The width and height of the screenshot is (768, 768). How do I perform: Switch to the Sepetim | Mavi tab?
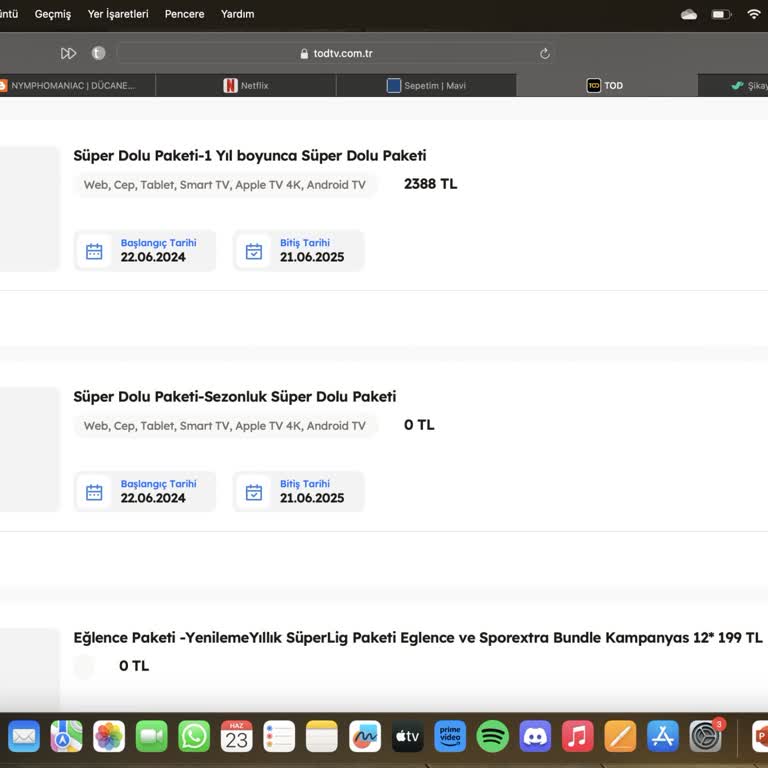pyautogui.click(x=426, y=86)
